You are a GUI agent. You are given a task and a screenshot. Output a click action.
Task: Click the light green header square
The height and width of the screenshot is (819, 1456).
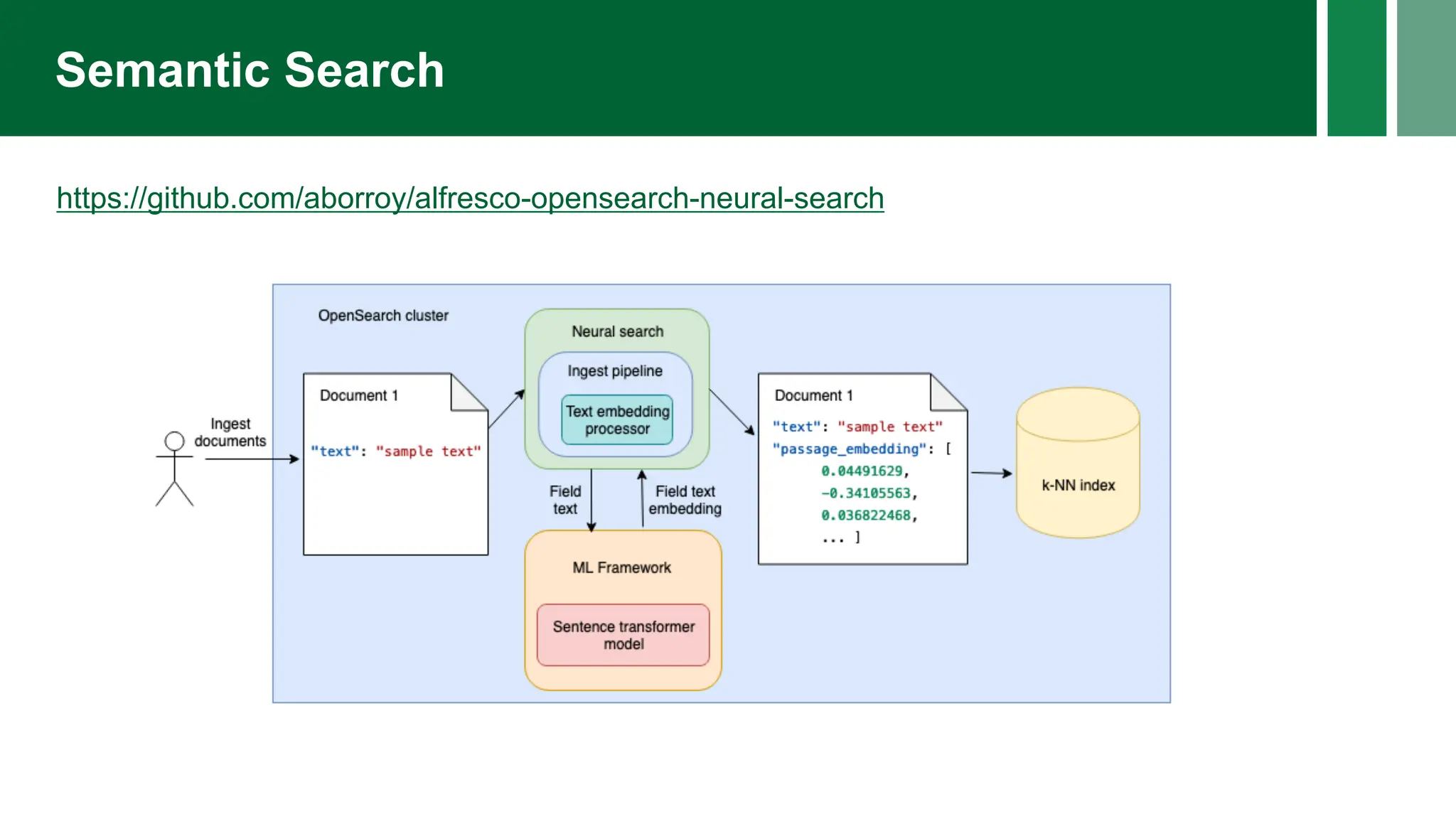[1426, 68]
